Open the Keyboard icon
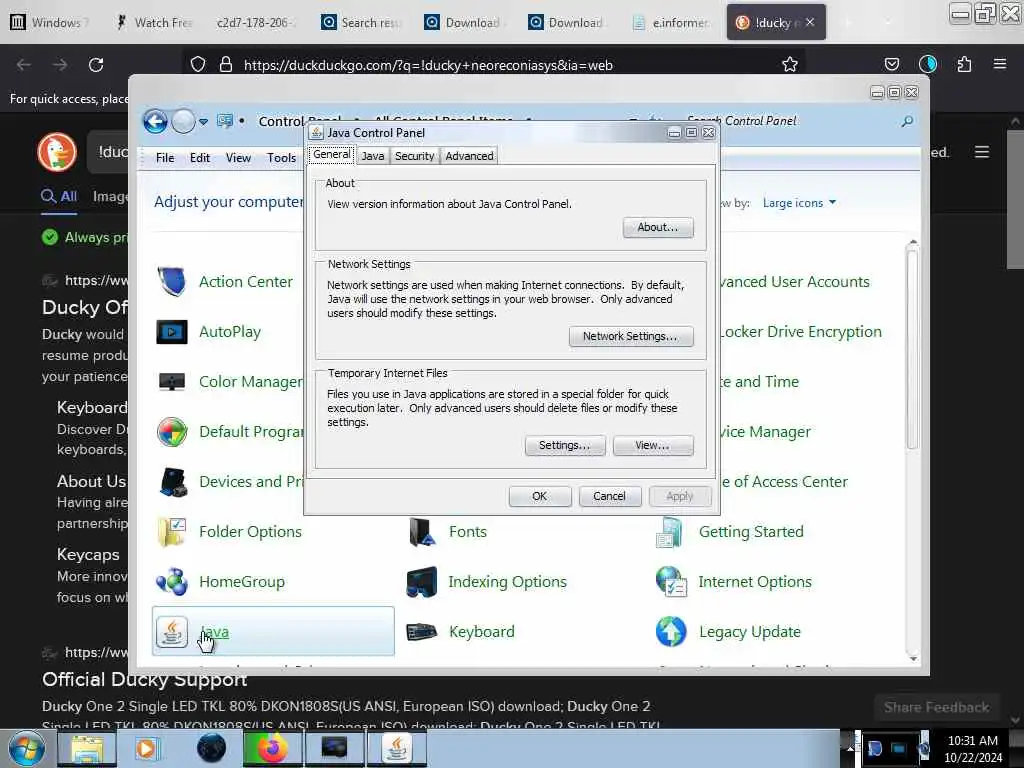Image resolution: width=1024 pixels, height=768 pixels. (421, 632)
